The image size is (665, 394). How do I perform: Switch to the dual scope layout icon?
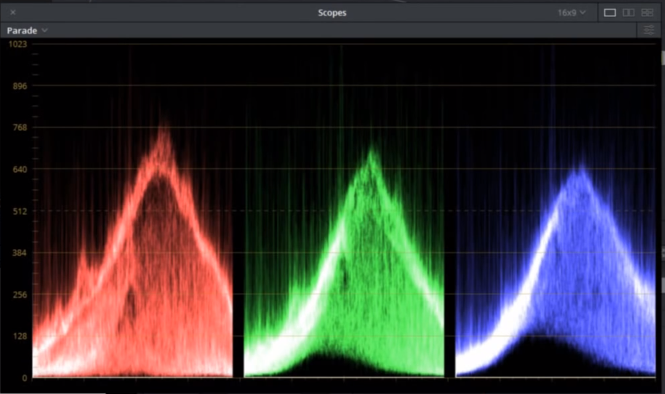[x=629, y=13]
